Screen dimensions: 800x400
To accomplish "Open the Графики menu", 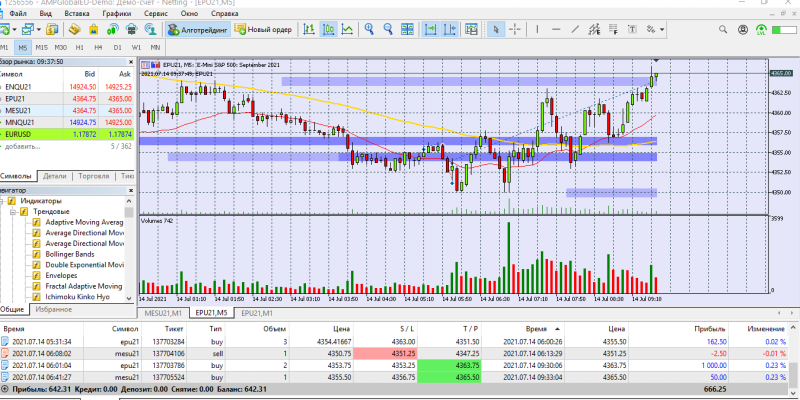I will point(116,13).
